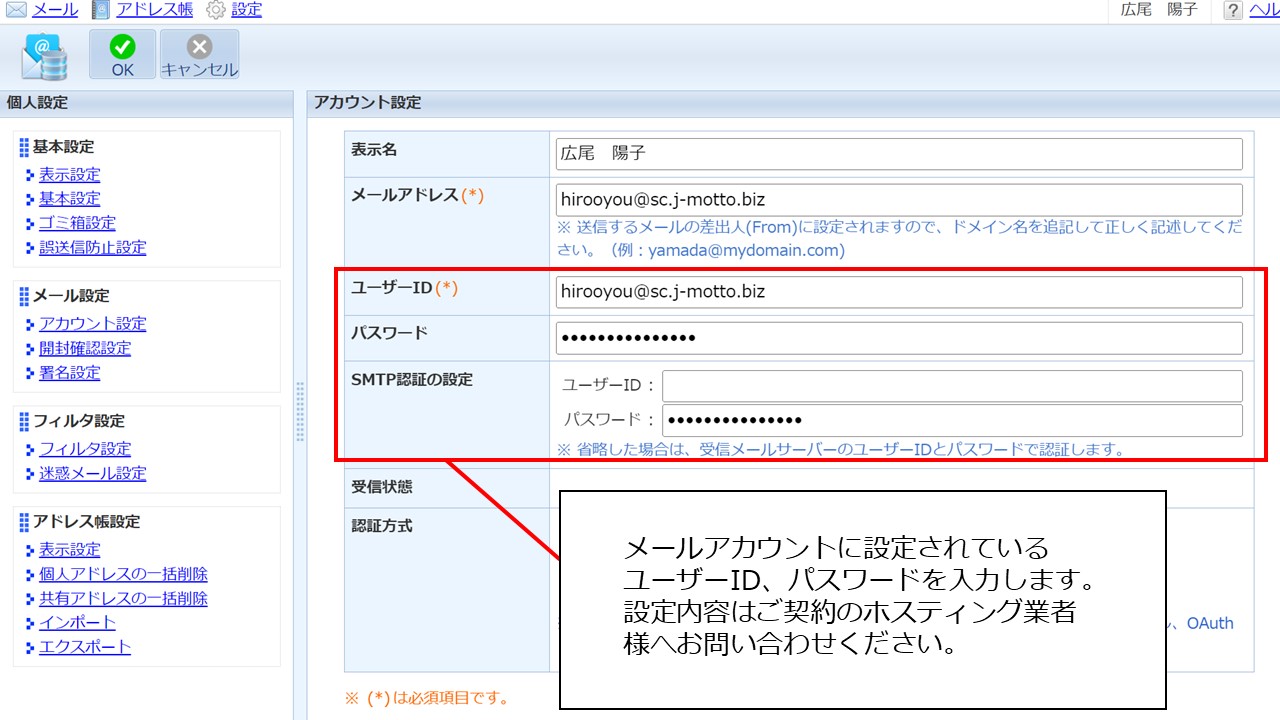Click the SMTP認証の設定 label
This screenshot has height=720, width=1280.
click(x=412, y=380)
